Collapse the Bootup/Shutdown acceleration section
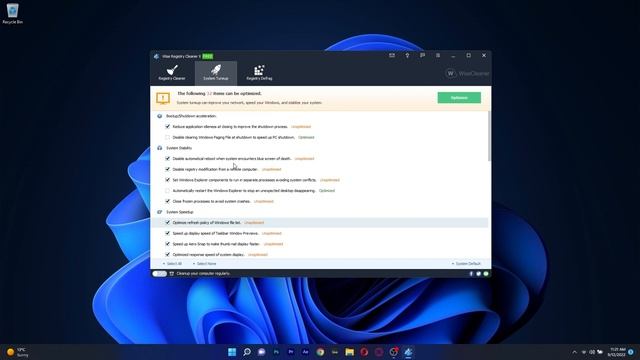 click(160, 116)
